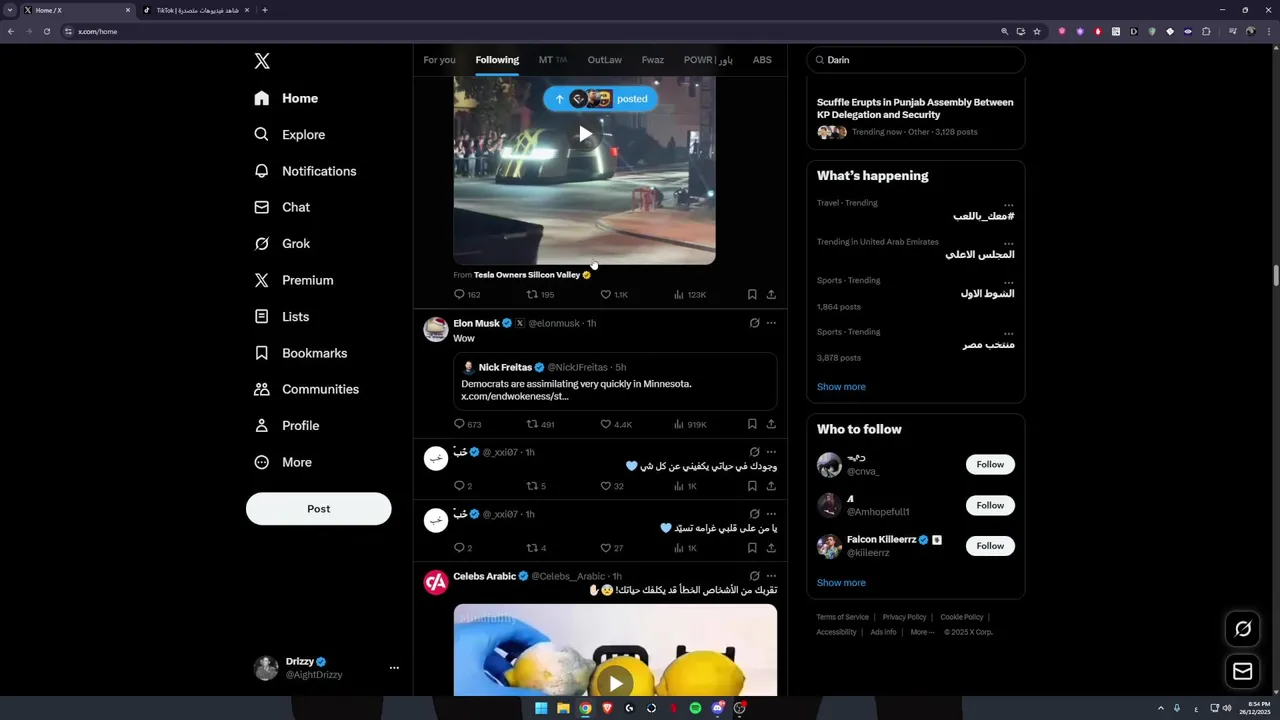Open Chat from the sidebar
This screenshot has height=720, width=1280.
pyautogui.click(x=282, y=207)
